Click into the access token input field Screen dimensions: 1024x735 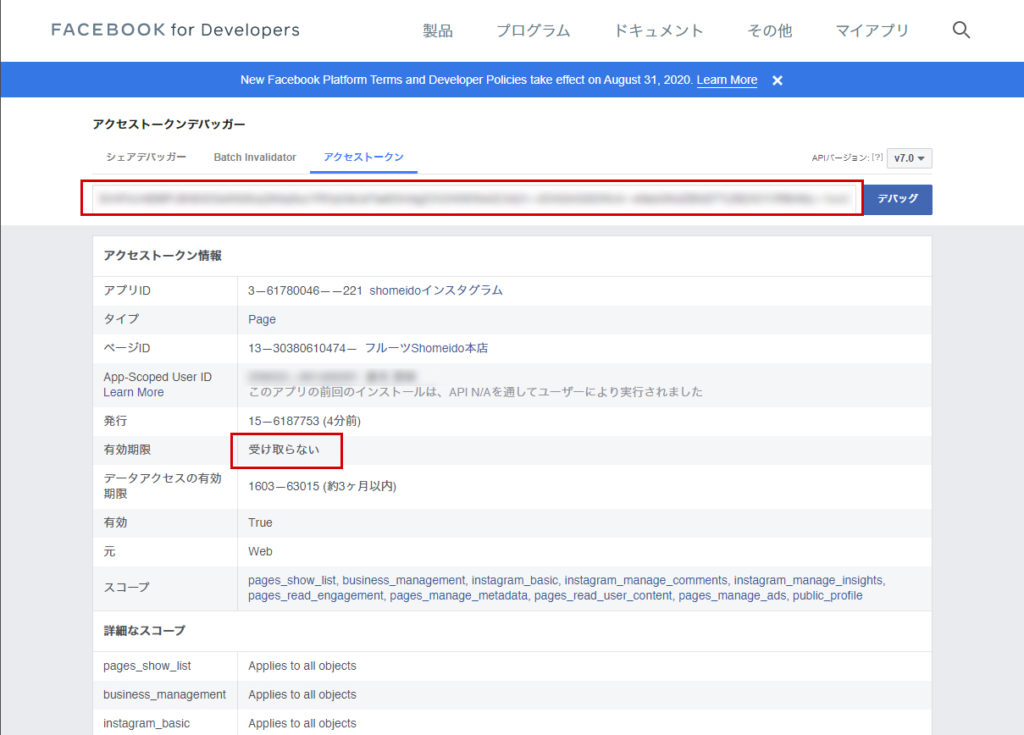coord(472,199)
